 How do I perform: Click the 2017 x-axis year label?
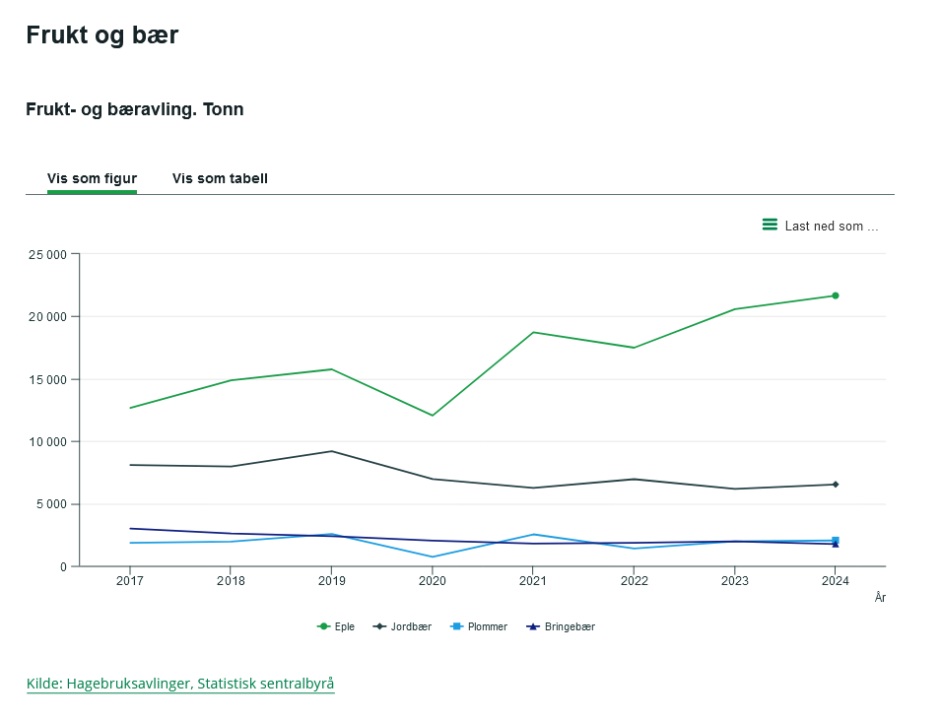(x=129, y=580)
